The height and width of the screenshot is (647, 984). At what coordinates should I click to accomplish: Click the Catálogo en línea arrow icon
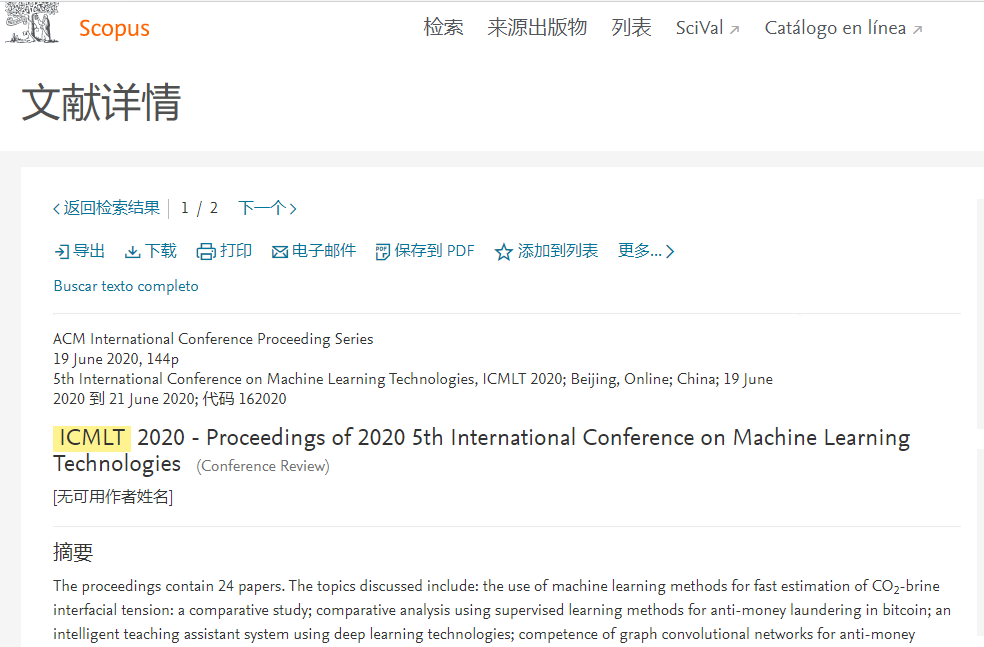(917, 29)
